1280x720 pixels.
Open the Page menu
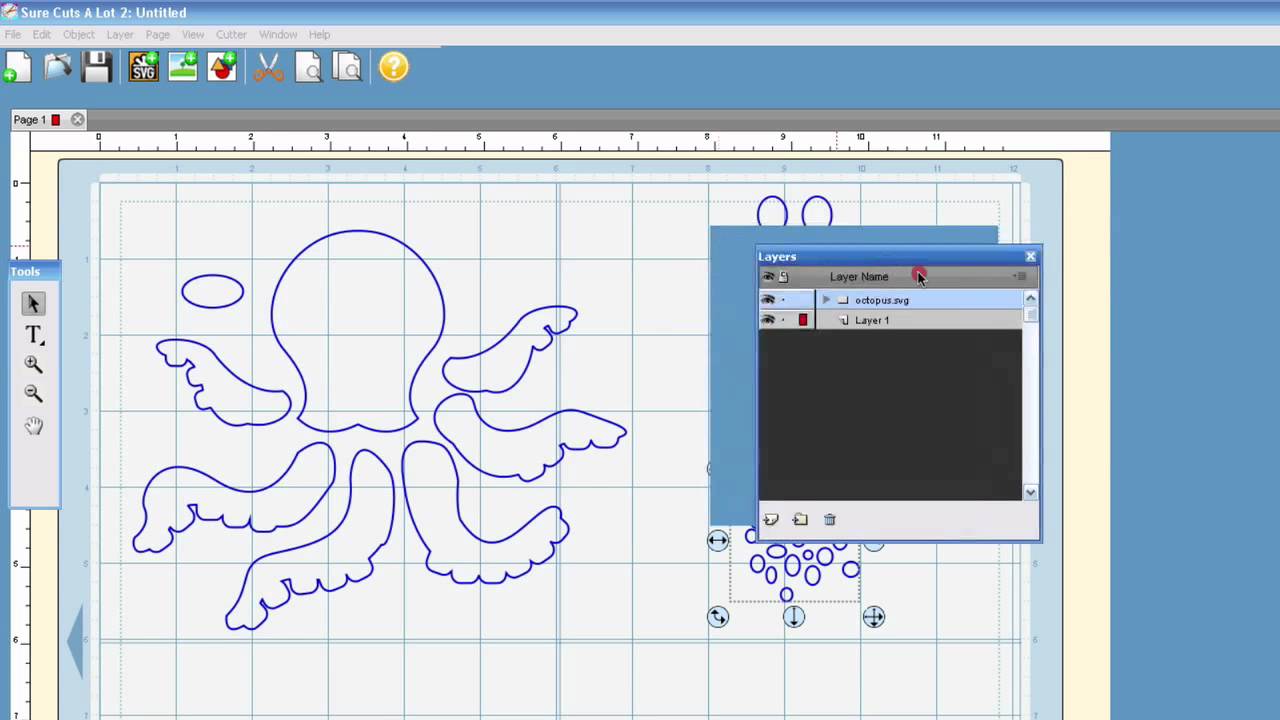click(158, 35)
